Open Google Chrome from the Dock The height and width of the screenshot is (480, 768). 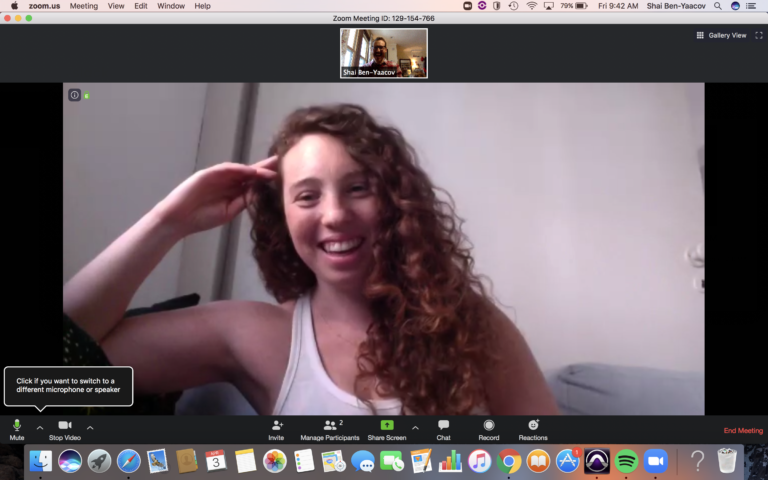[509, 461]
